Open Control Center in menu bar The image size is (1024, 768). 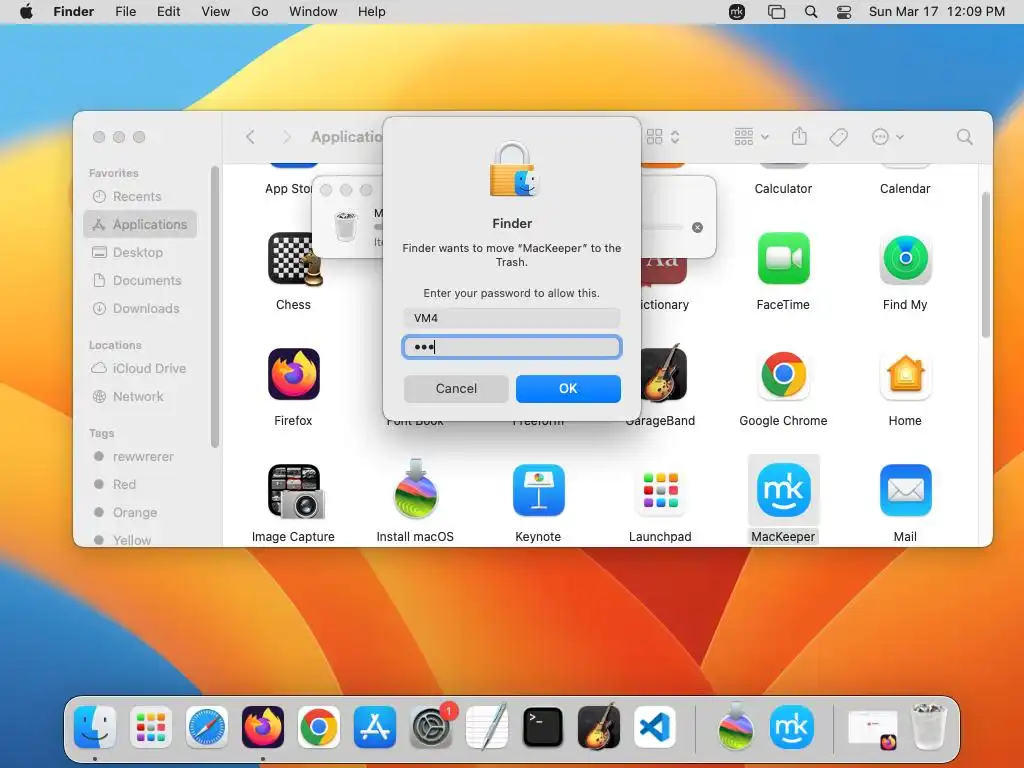pos(844,12)
